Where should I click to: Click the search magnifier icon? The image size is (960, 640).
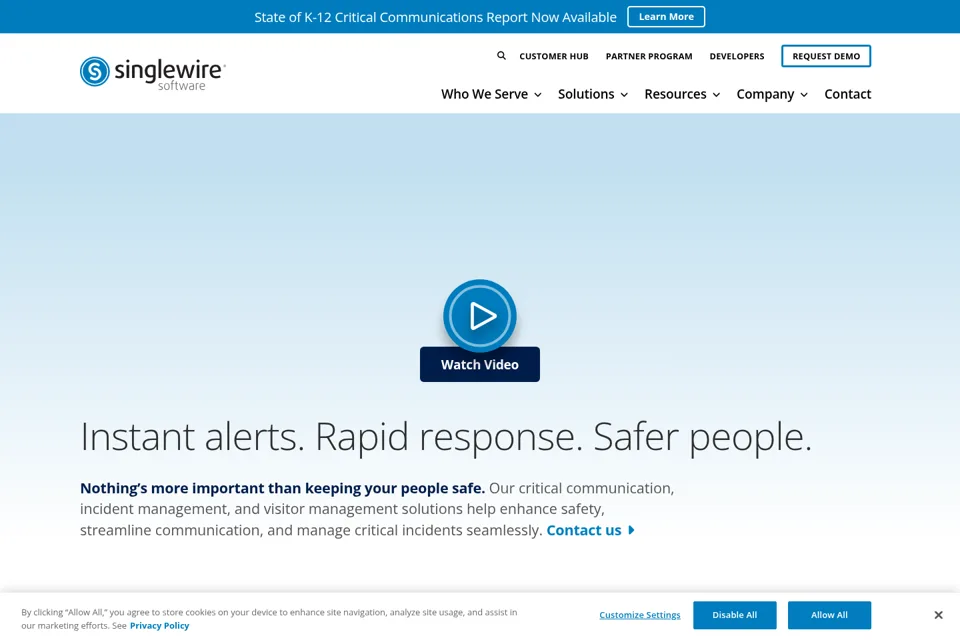501,56
